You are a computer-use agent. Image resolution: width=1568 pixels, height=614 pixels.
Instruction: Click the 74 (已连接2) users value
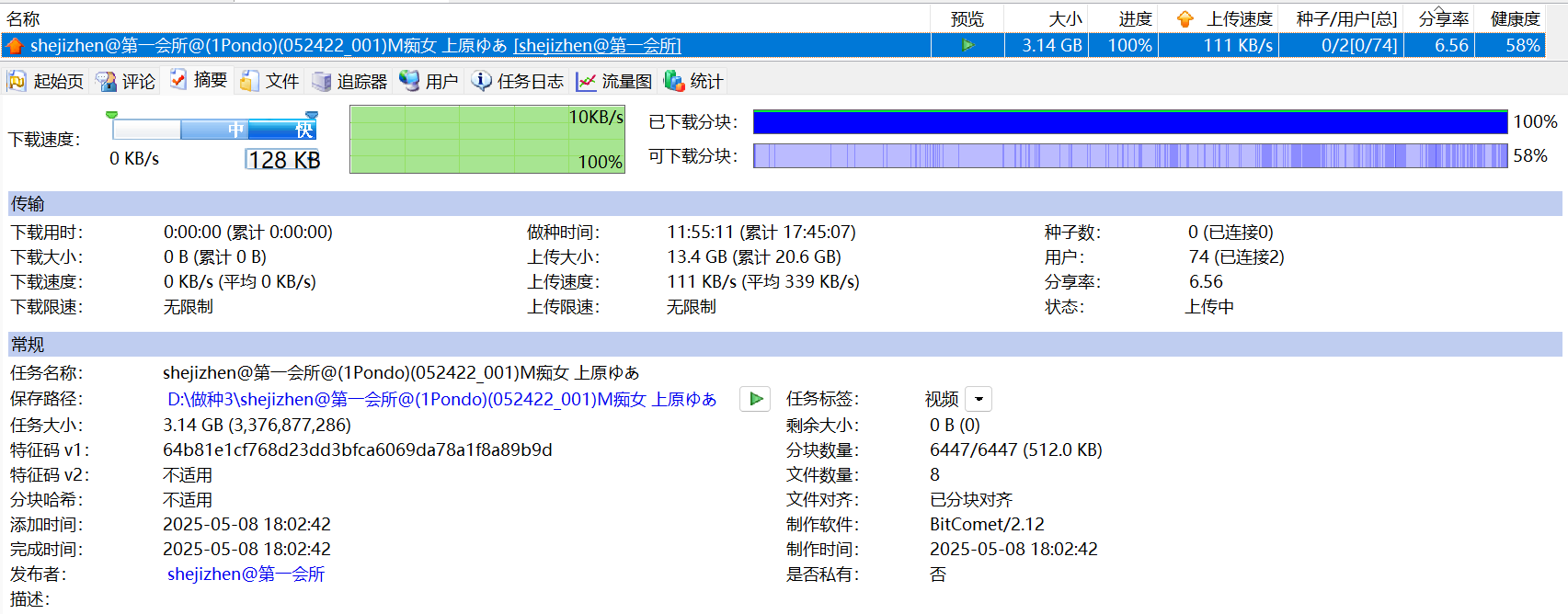pyautogui.click(x=1236, y=257)
